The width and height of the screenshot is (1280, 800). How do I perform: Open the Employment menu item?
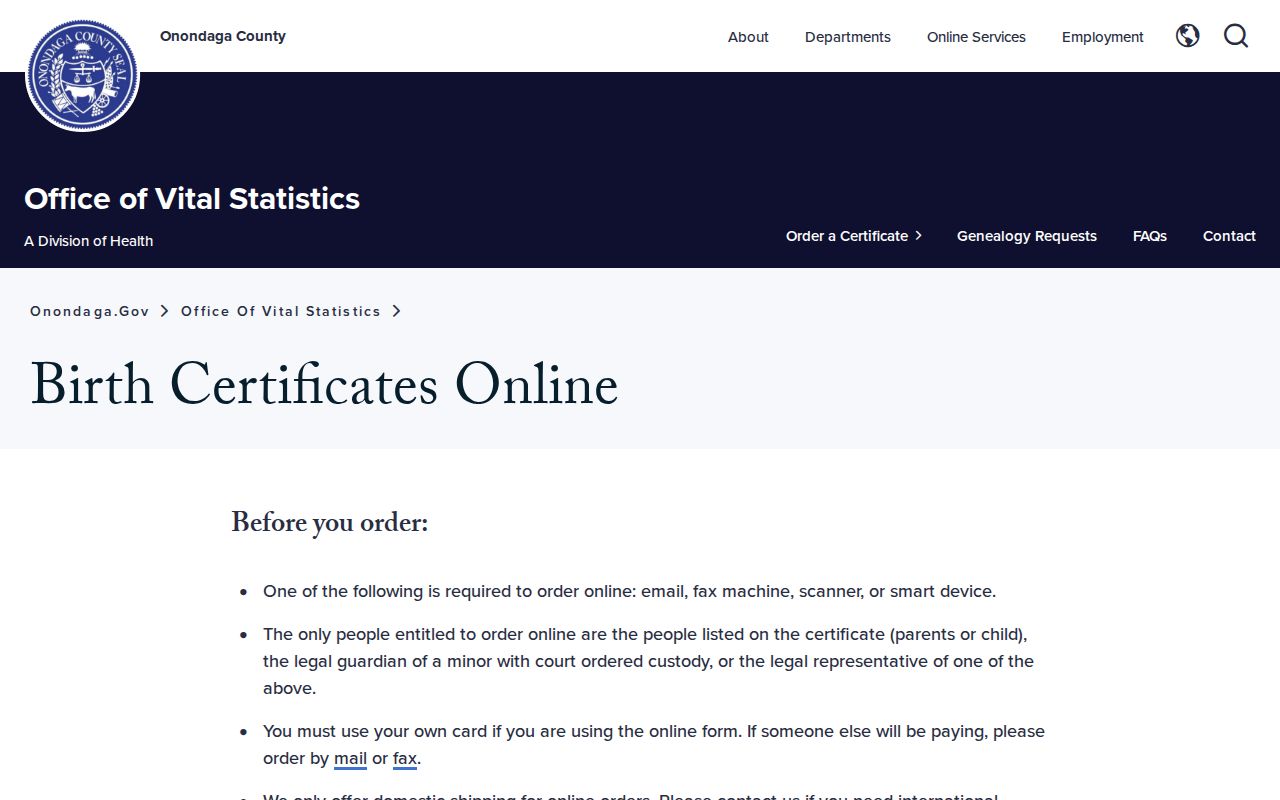[x=1102, y=37]
